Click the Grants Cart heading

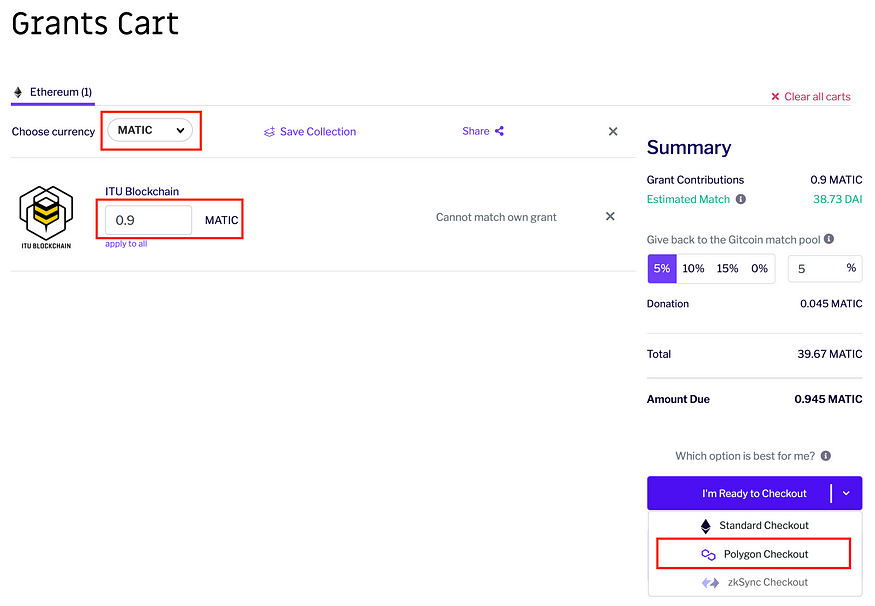95,24
